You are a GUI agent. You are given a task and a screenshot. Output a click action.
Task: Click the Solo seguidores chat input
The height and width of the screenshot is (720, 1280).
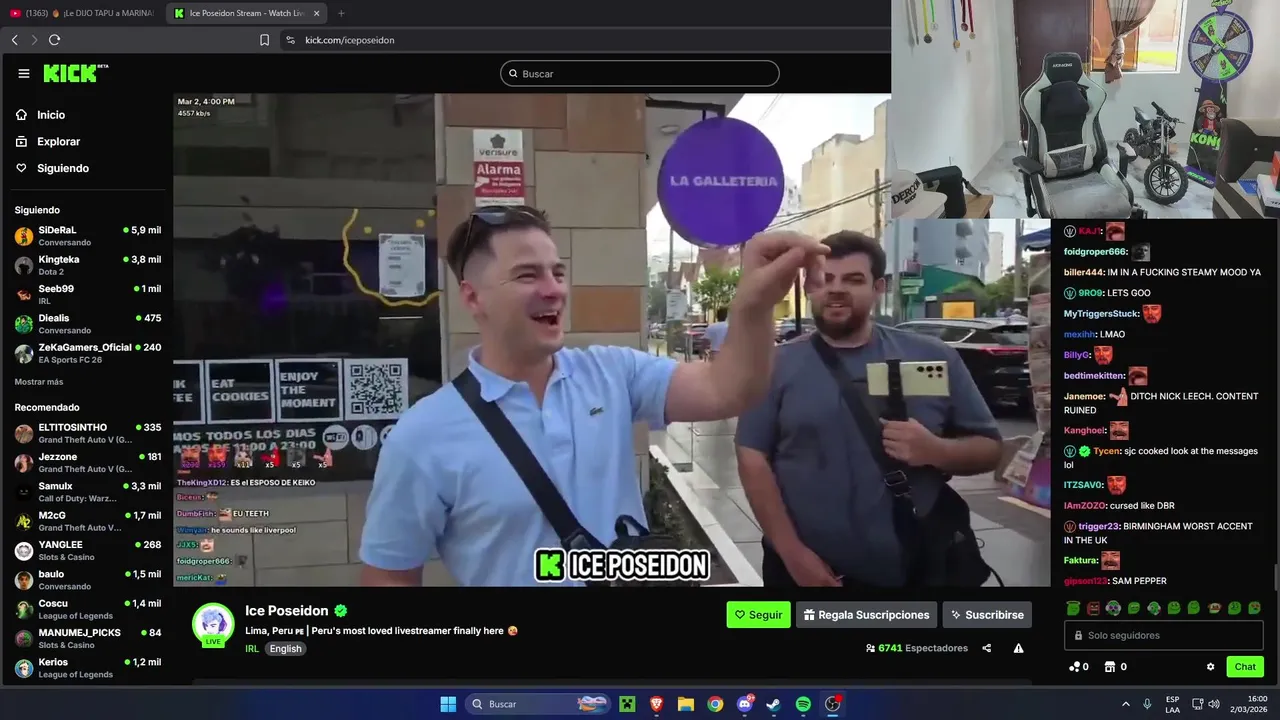tap(1165, 635)
